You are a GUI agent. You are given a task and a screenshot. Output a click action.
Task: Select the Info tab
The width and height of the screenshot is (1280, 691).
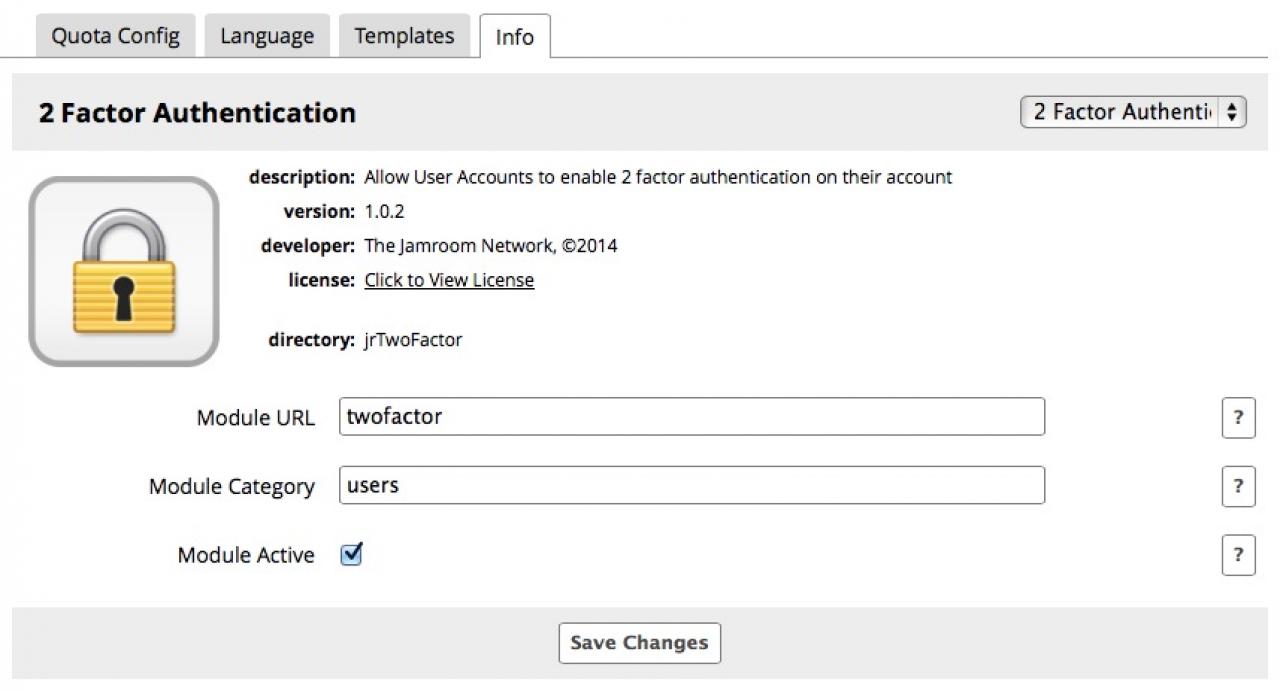coord(515,38)
